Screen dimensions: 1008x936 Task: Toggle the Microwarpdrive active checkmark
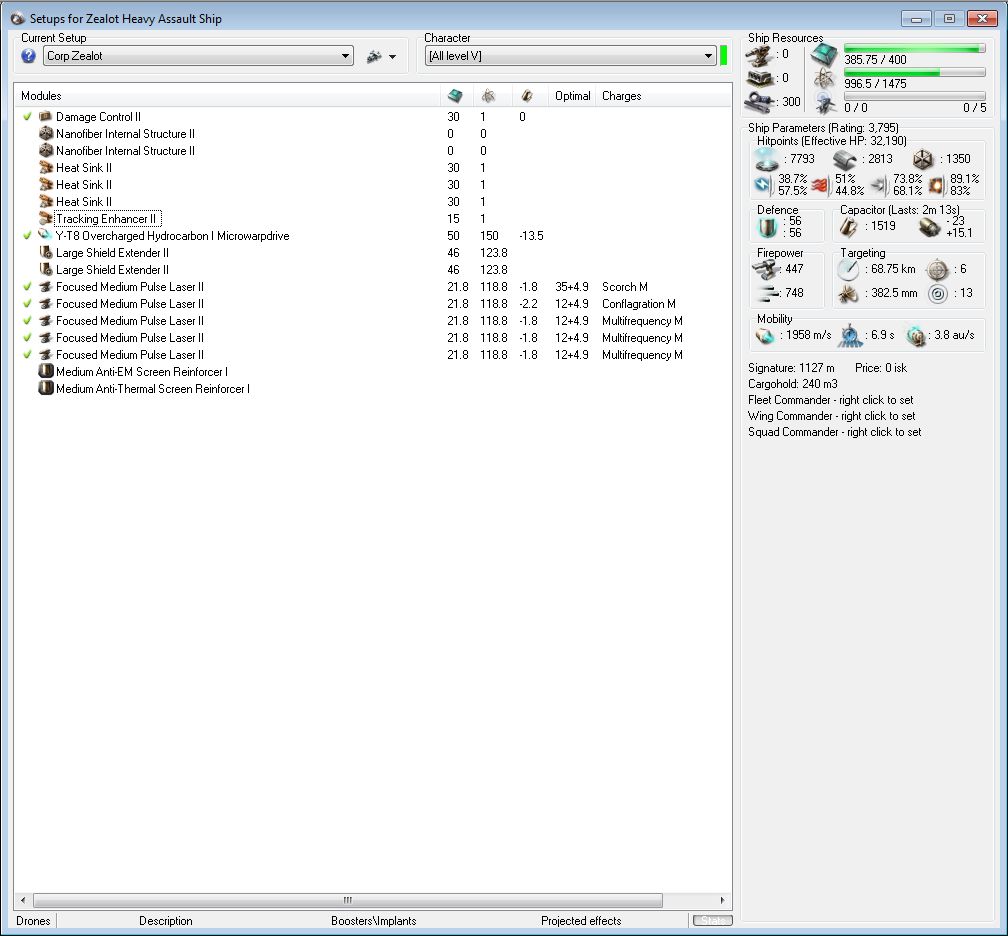click(27, 236)
